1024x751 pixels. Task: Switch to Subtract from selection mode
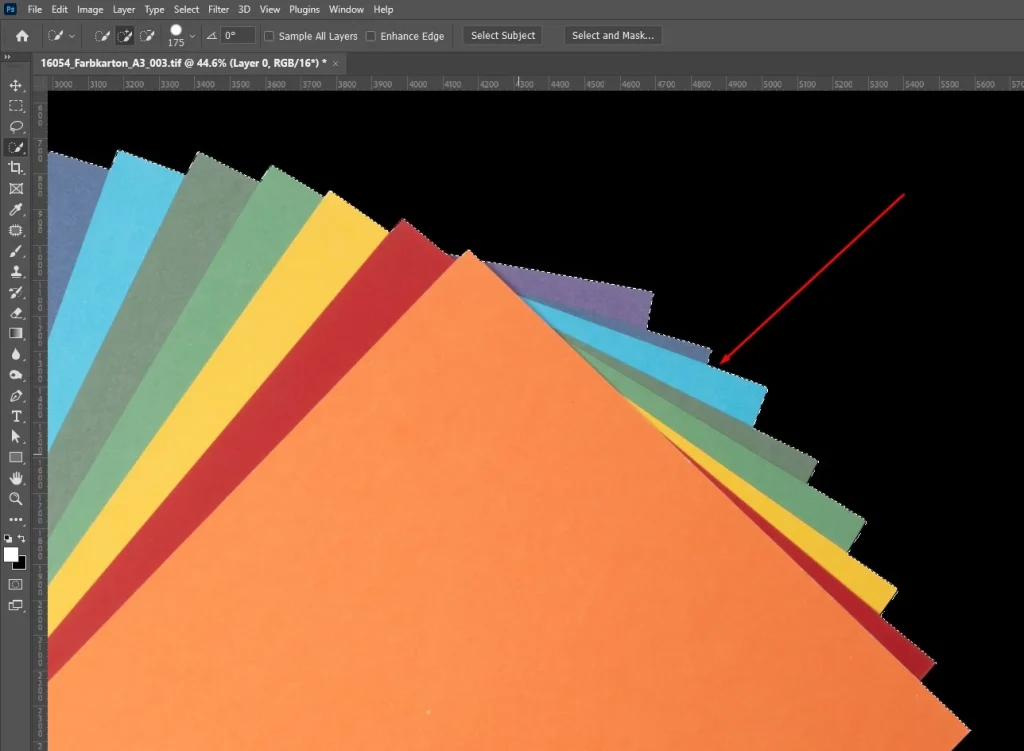click(x=147, y=36)
